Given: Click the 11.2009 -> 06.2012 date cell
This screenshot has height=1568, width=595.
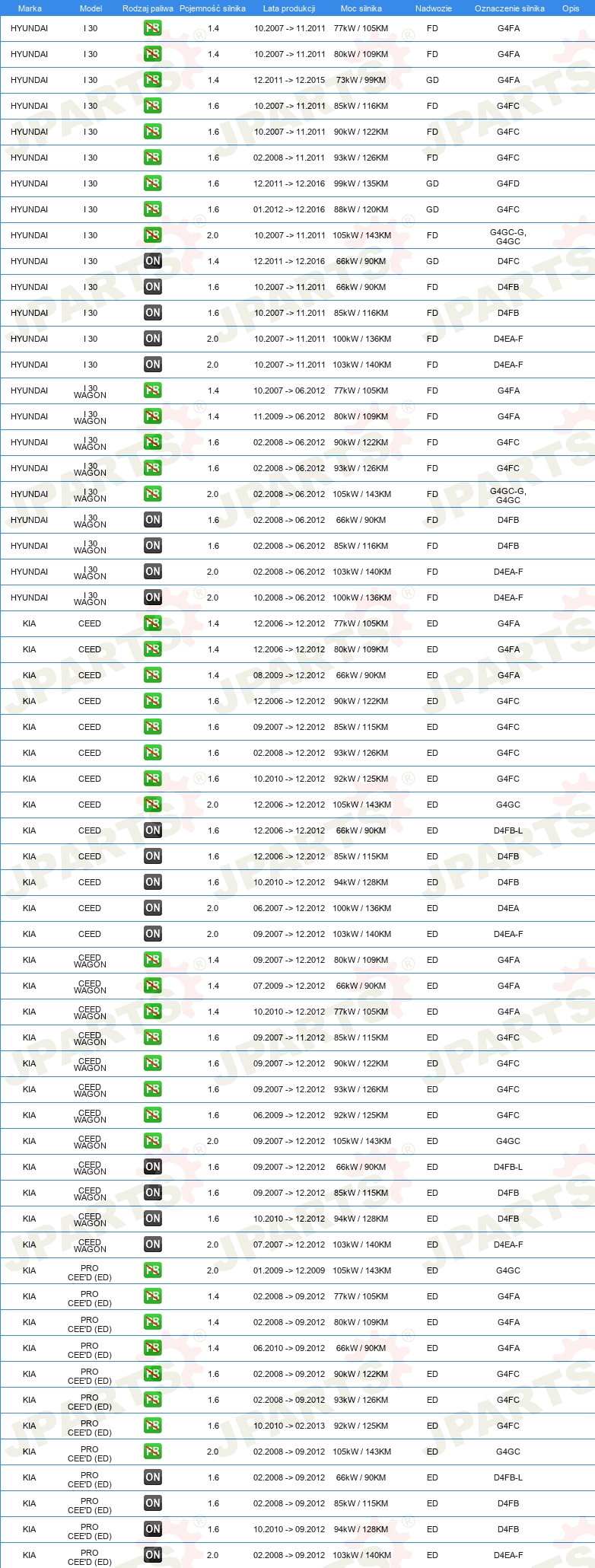Looking at the screenshot, I should click(x=289, y=416).
